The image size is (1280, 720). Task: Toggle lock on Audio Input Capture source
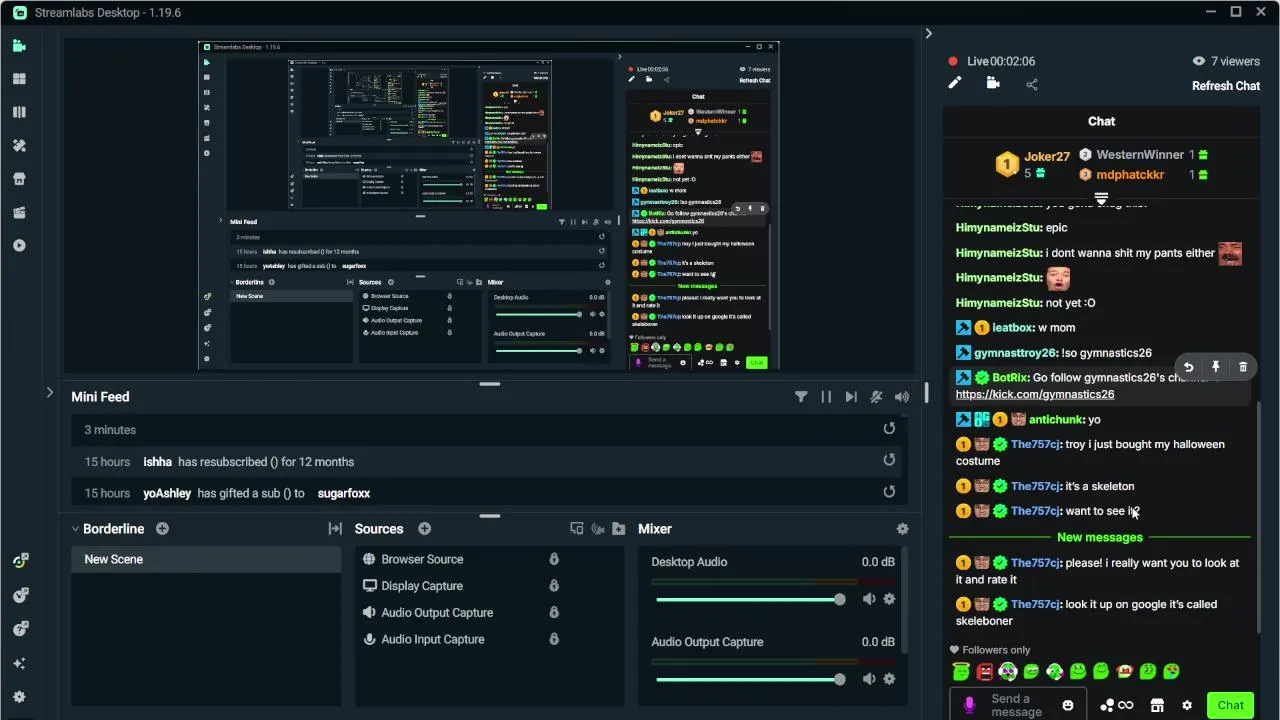pos(554,639)
